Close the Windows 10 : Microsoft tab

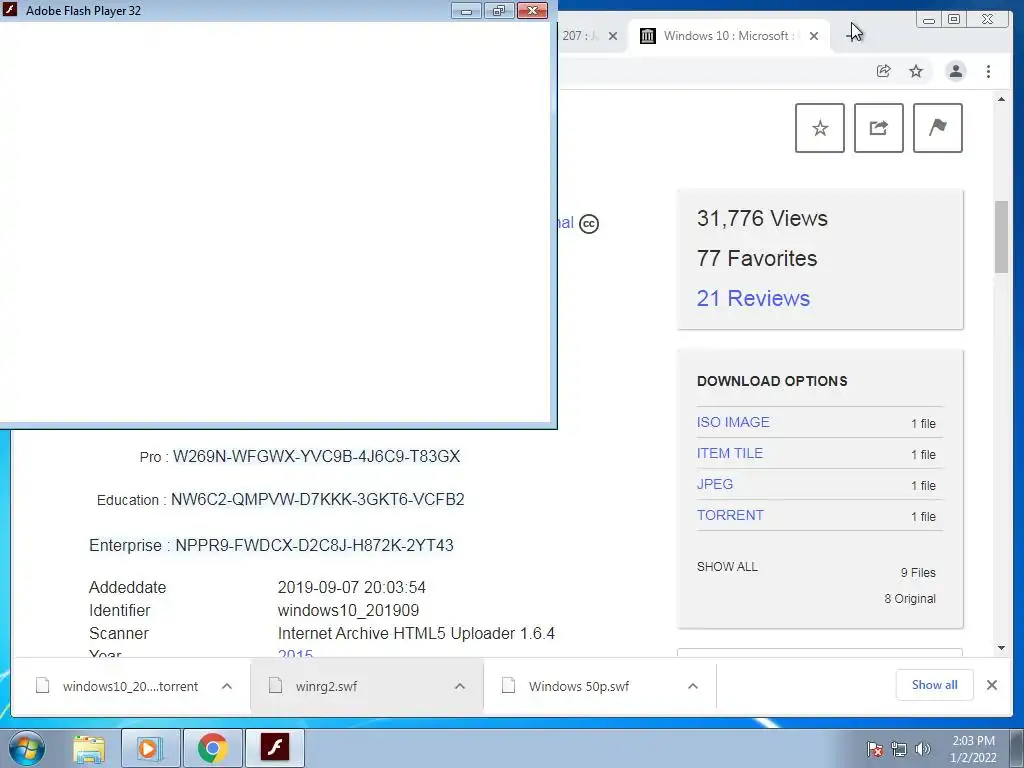pos(814,36)
